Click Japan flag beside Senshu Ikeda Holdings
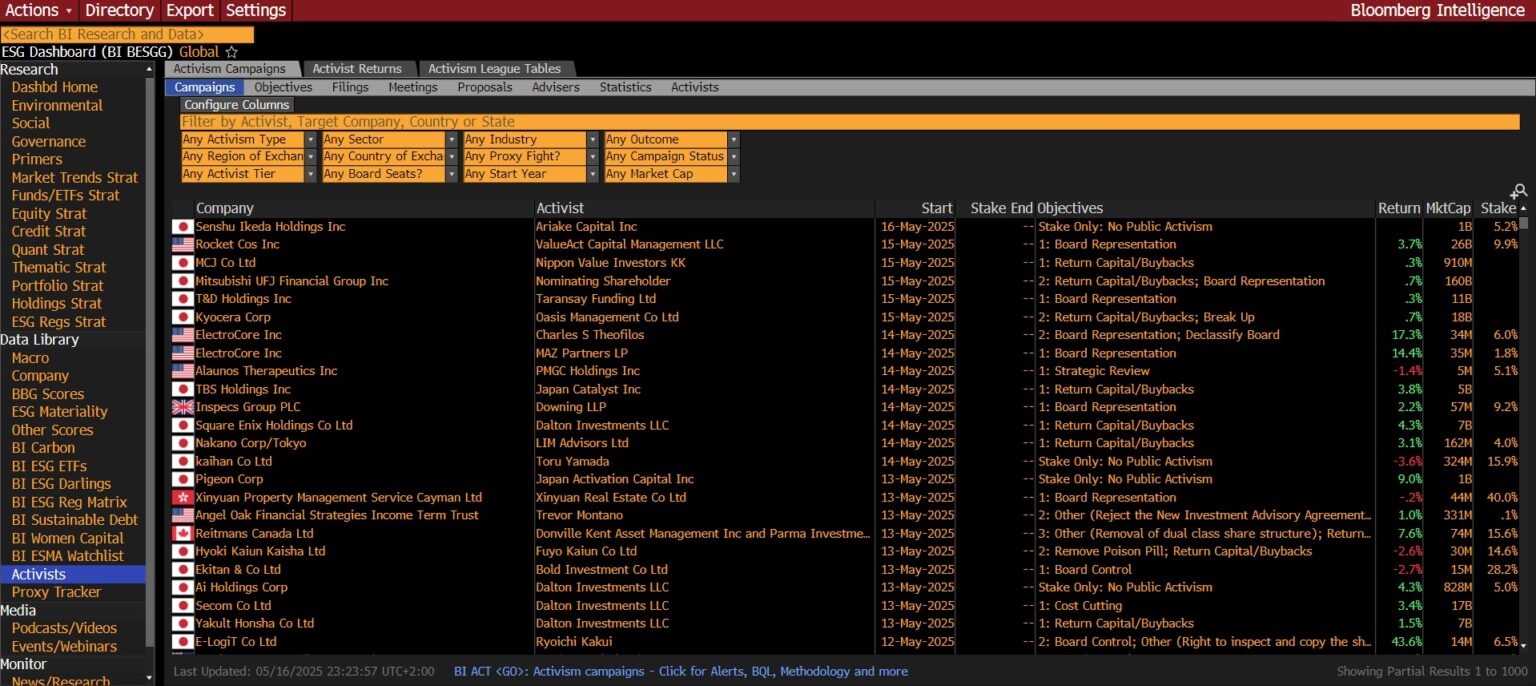 pos(183,227)
